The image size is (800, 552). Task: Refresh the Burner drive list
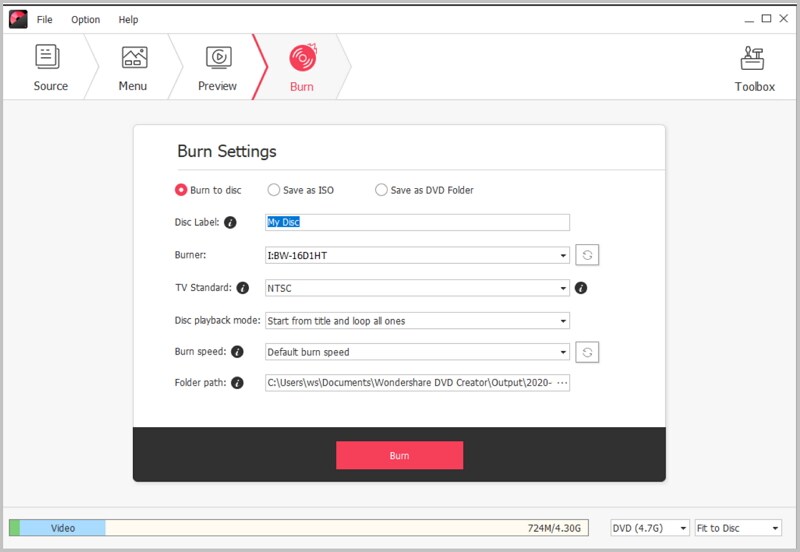point(587,255)
